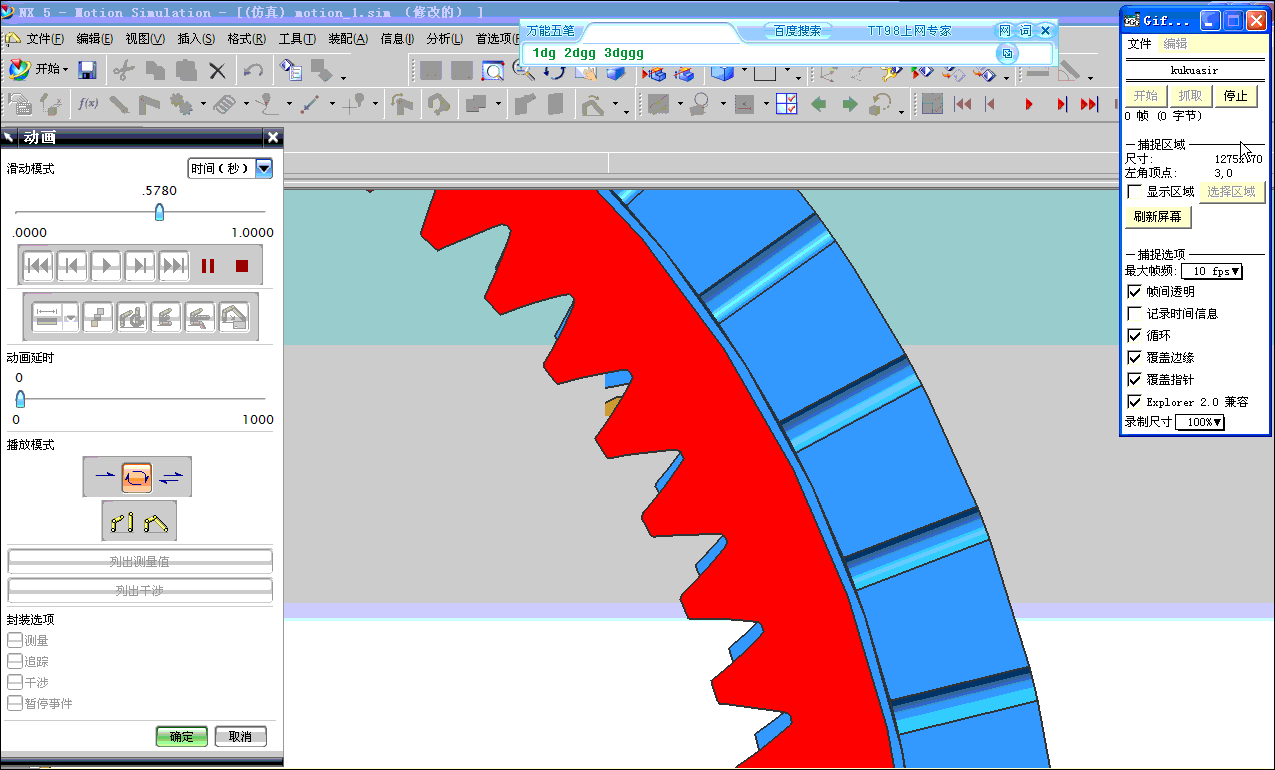The width and height of the screenshot is (1275, 770).
Task: Click the checklist grid icon in toolbar
Action: tap(787, 104)
